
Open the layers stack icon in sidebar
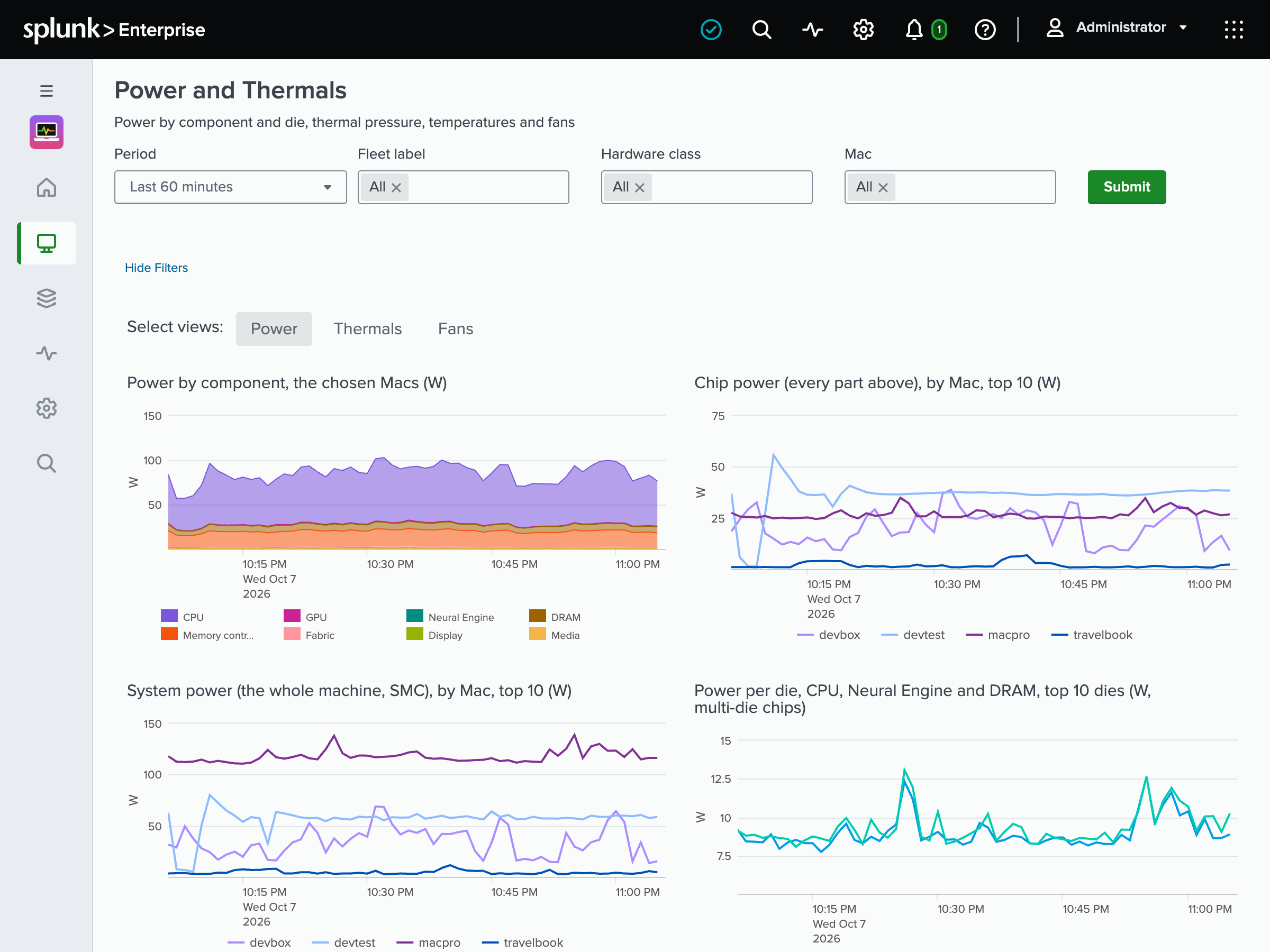point(47,298)
